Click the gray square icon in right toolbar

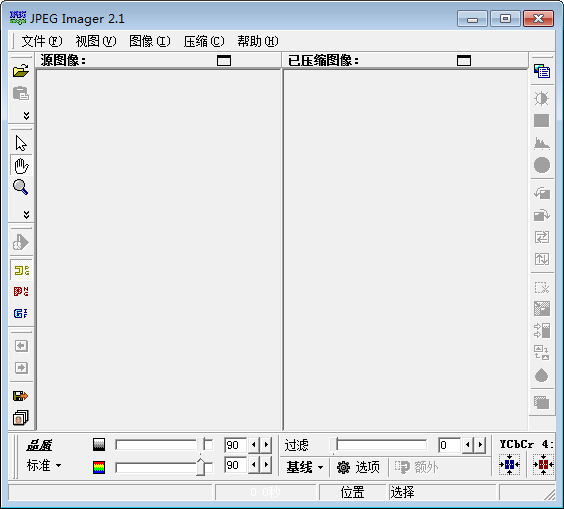[x=542, y=121]
